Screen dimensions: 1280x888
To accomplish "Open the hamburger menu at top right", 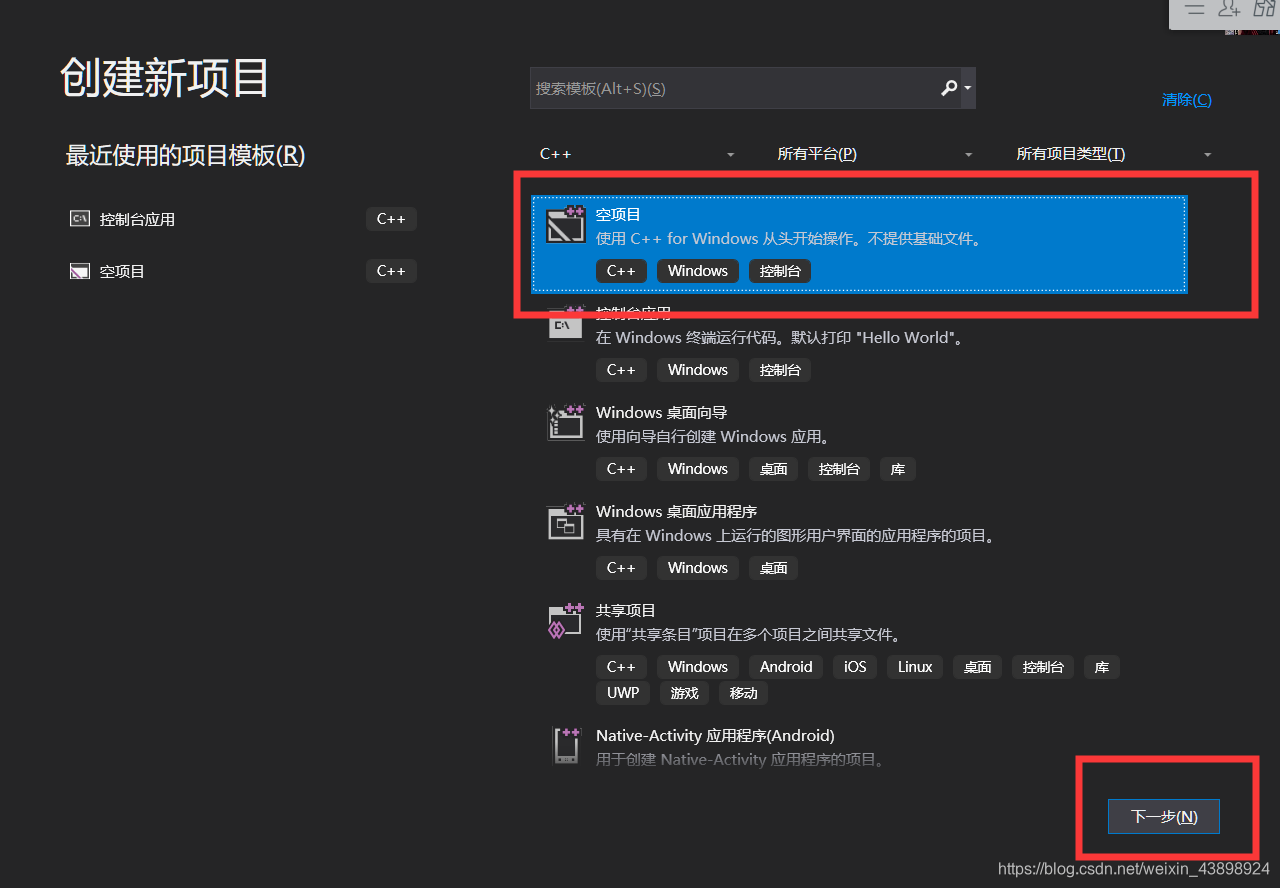I will tap(1196, 9).
